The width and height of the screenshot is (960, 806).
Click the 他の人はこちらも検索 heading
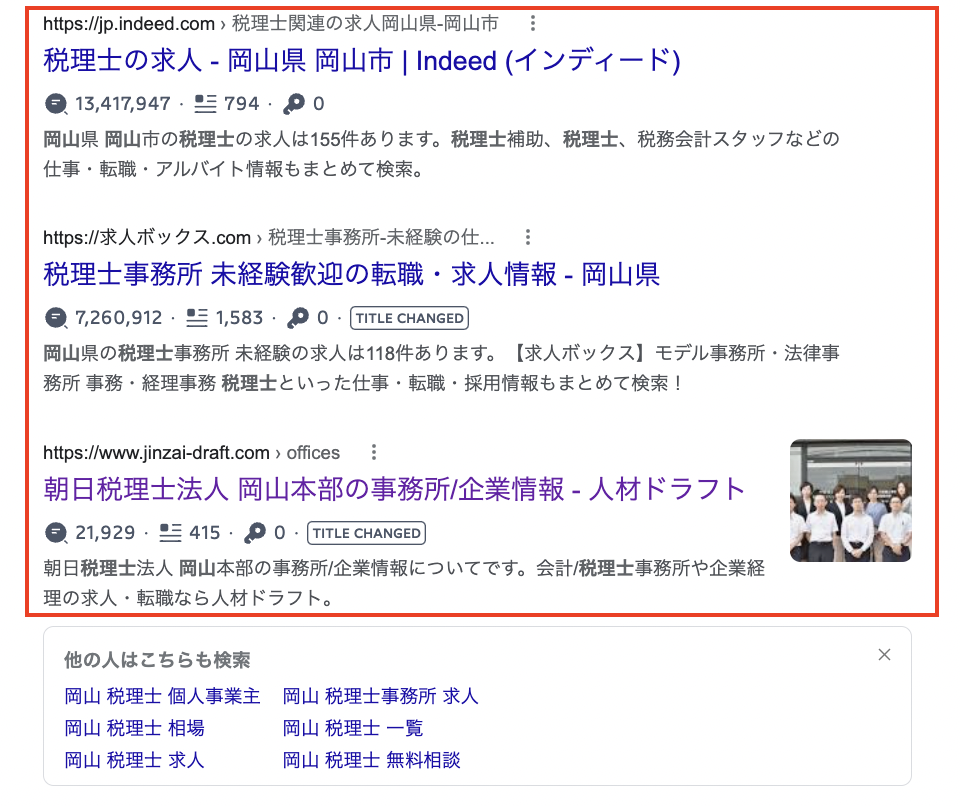157,660
